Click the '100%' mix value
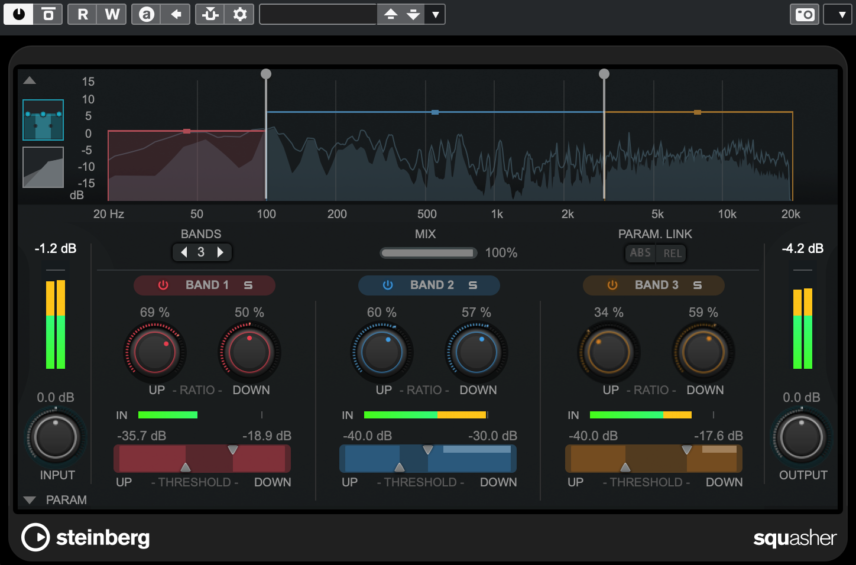 pyautogui.click(x=501, y=253)
